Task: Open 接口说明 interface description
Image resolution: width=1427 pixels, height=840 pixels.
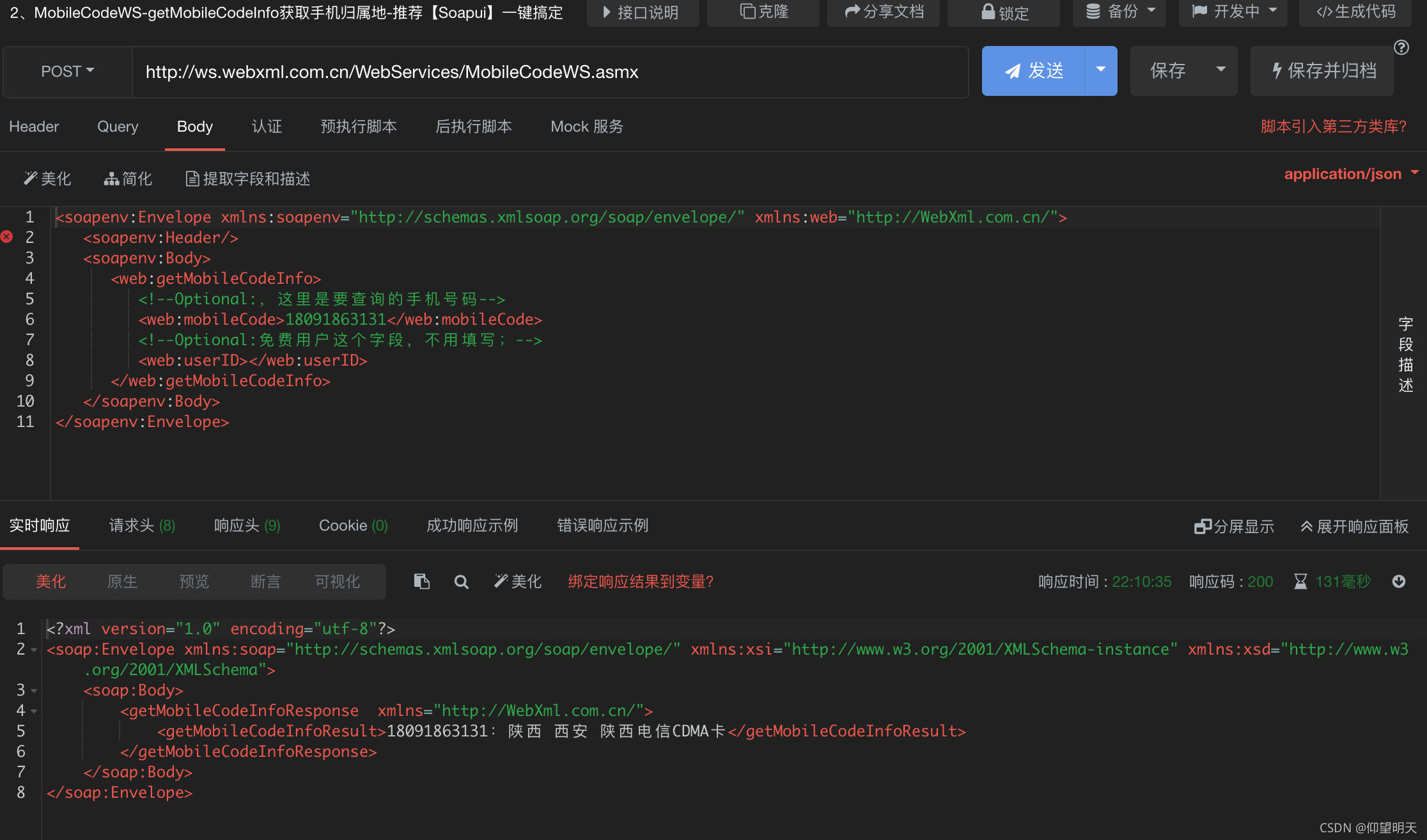Action: [643, 12]
